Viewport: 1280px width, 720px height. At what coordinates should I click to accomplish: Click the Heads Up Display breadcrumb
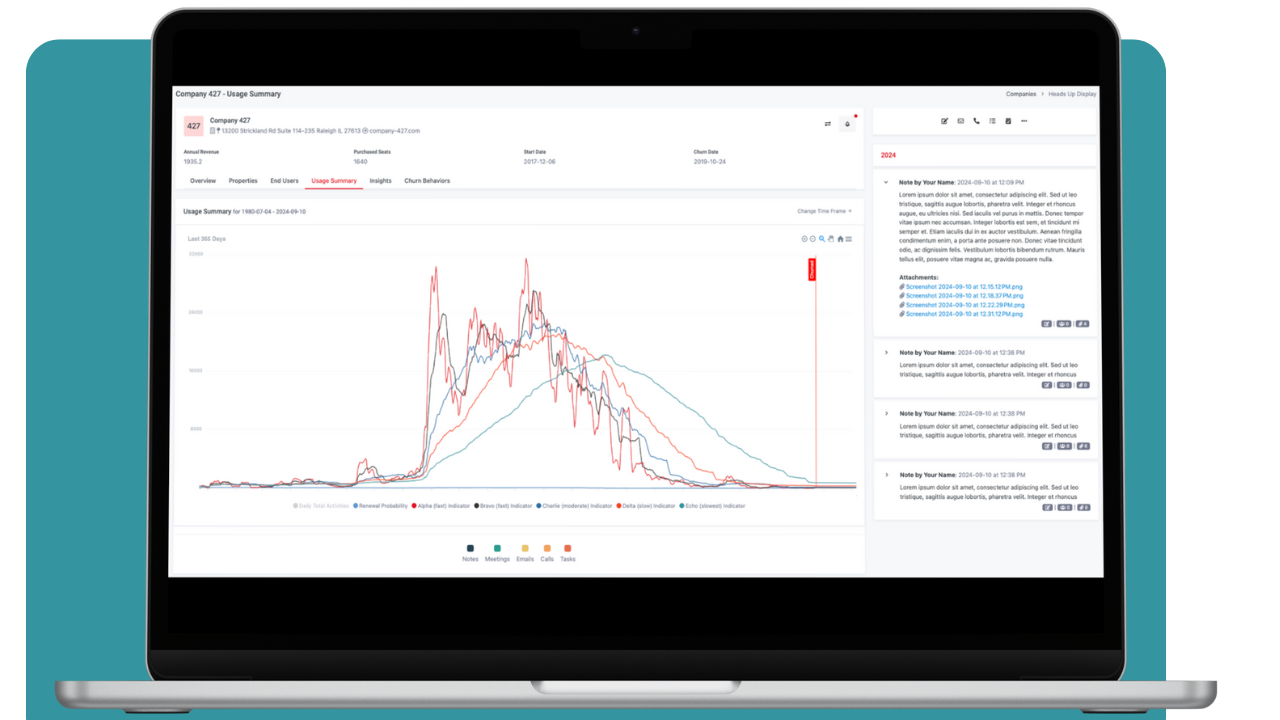click(x=1072, y=94)
